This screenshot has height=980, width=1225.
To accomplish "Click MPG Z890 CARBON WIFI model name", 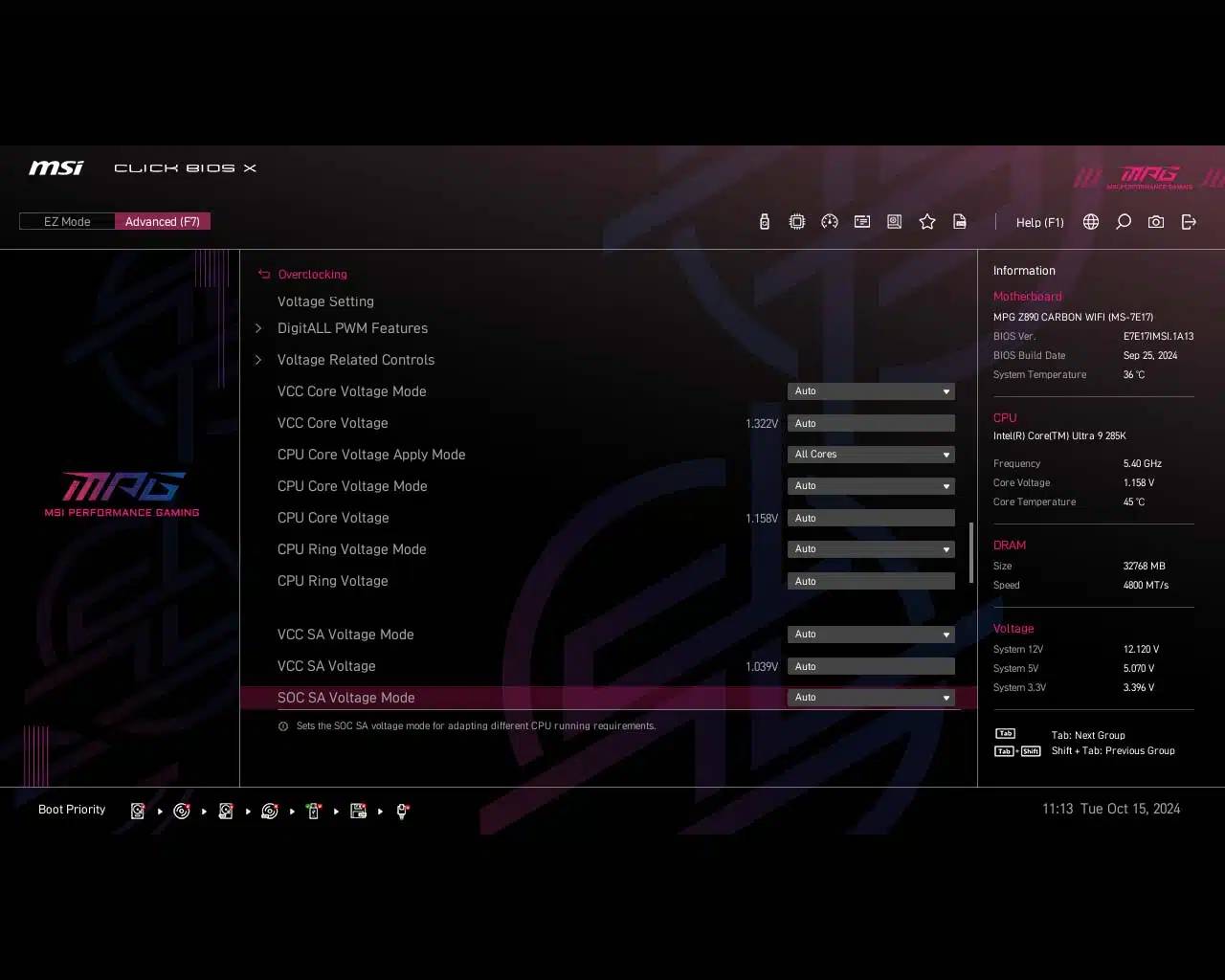I will [x=1073, y=317].
